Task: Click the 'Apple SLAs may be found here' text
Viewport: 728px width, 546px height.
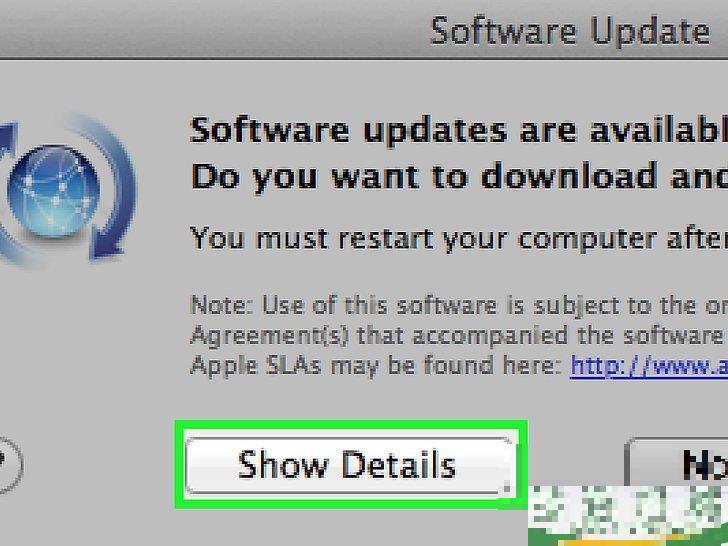Action: (x=376, y=366)
